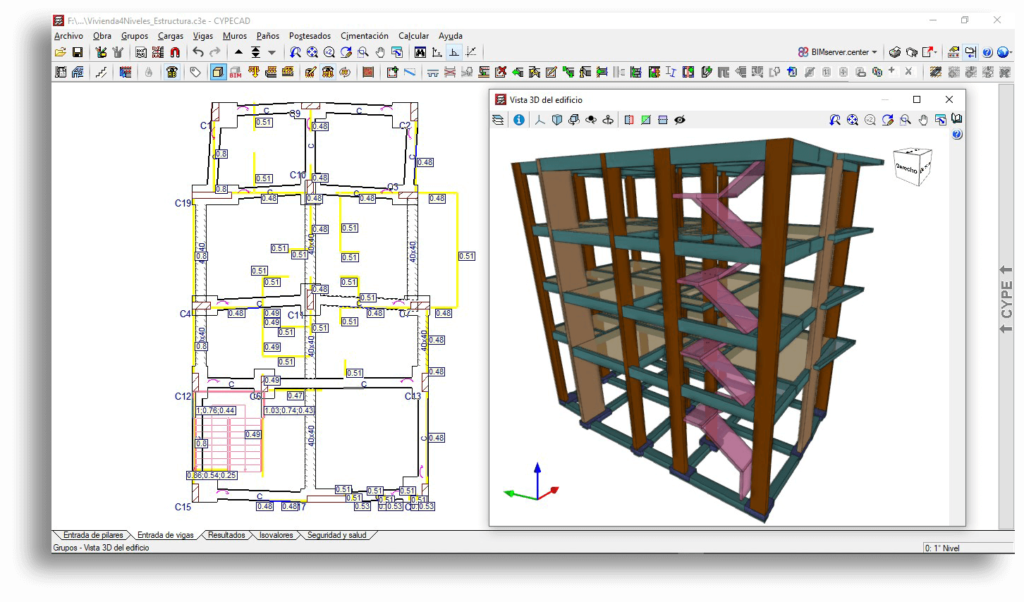Toggle the eye visibility icon in 3D view
The height and width of the screenshot is (602, 1024).
tap(679, 120)
